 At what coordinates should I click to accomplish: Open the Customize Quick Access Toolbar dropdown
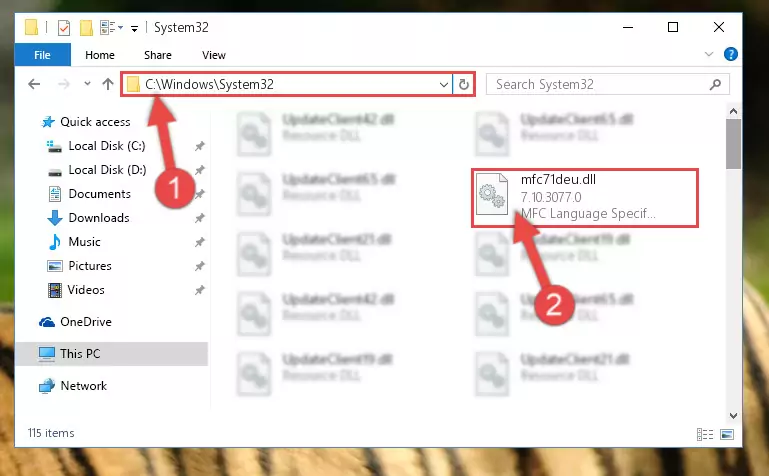(134, 29)
